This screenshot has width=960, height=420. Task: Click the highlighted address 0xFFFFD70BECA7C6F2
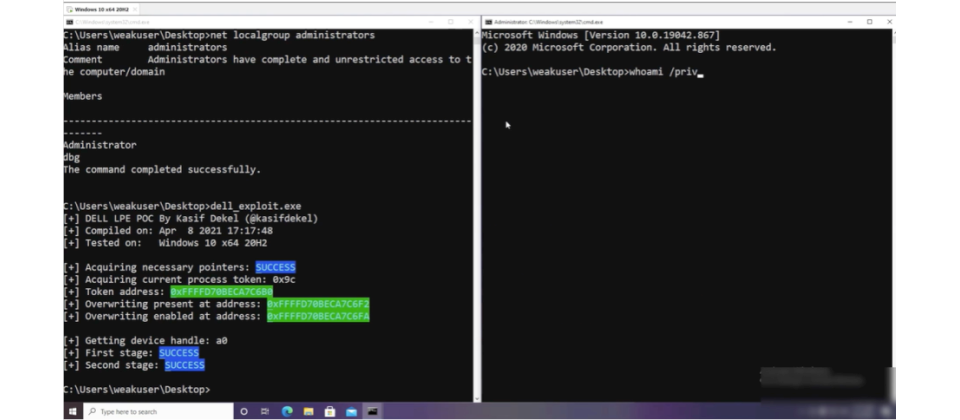[x=318, y=304]
